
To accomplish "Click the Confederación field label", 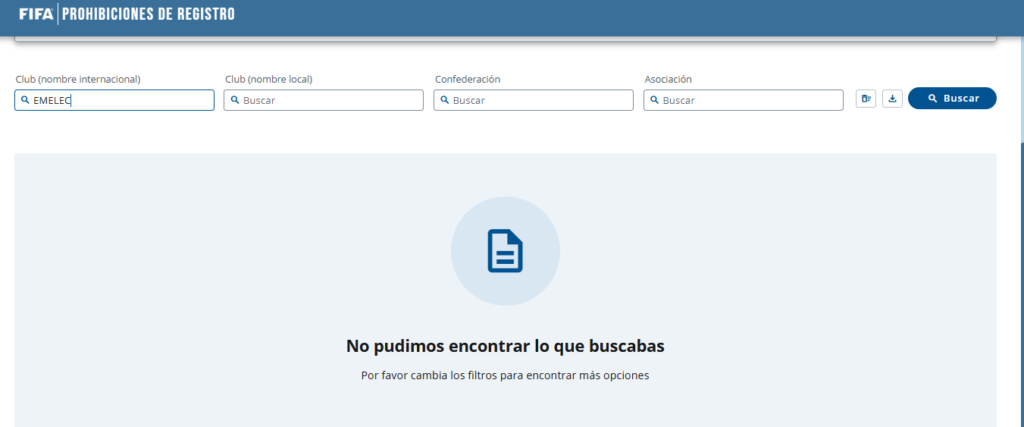I will click(x=467, y=79).
